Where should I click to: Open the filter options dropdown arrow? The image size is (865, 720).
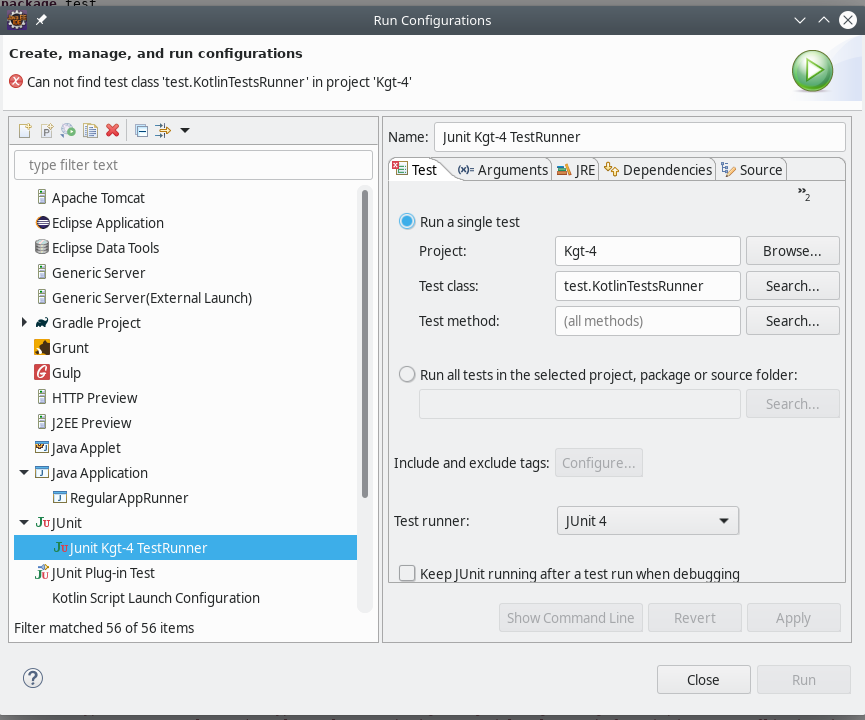click(185, 131)
